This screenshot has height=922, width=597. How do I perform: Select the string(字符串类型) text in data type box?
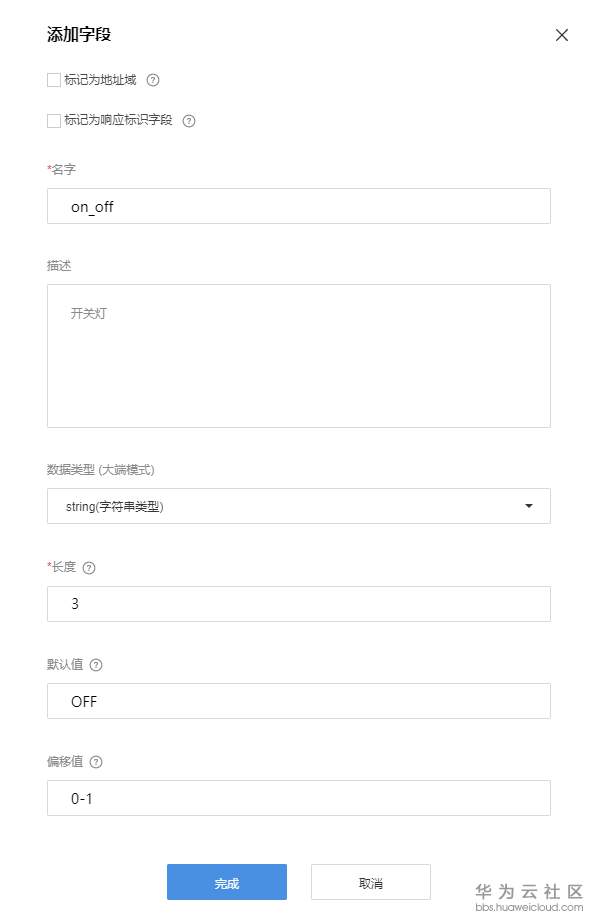(115, 506)
